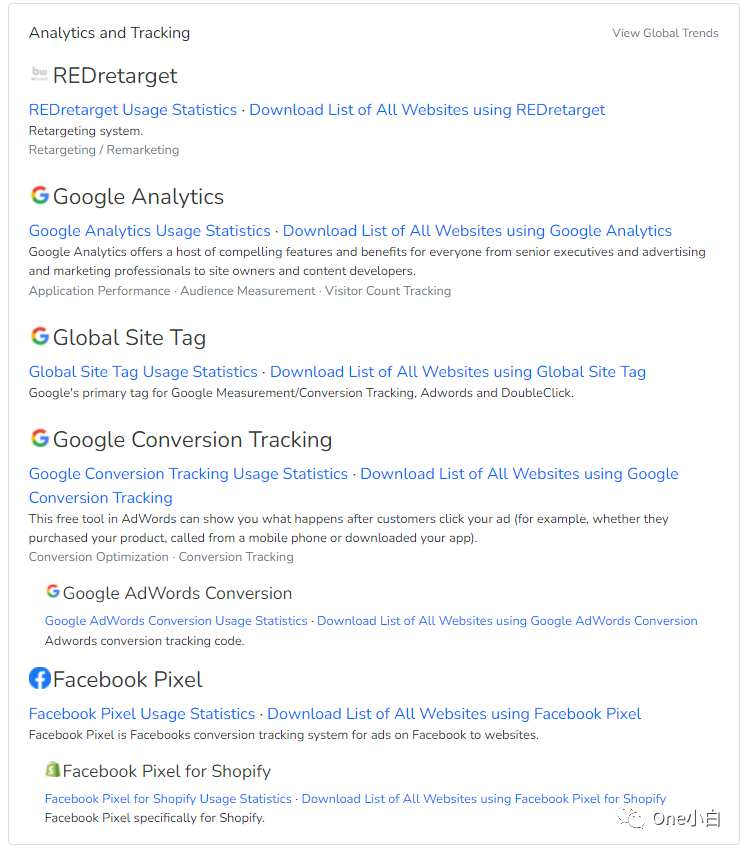The height and width of the screenshot is (850, 745).
Task: Click the Facebook Pixel logo icon
Action: 39,679
